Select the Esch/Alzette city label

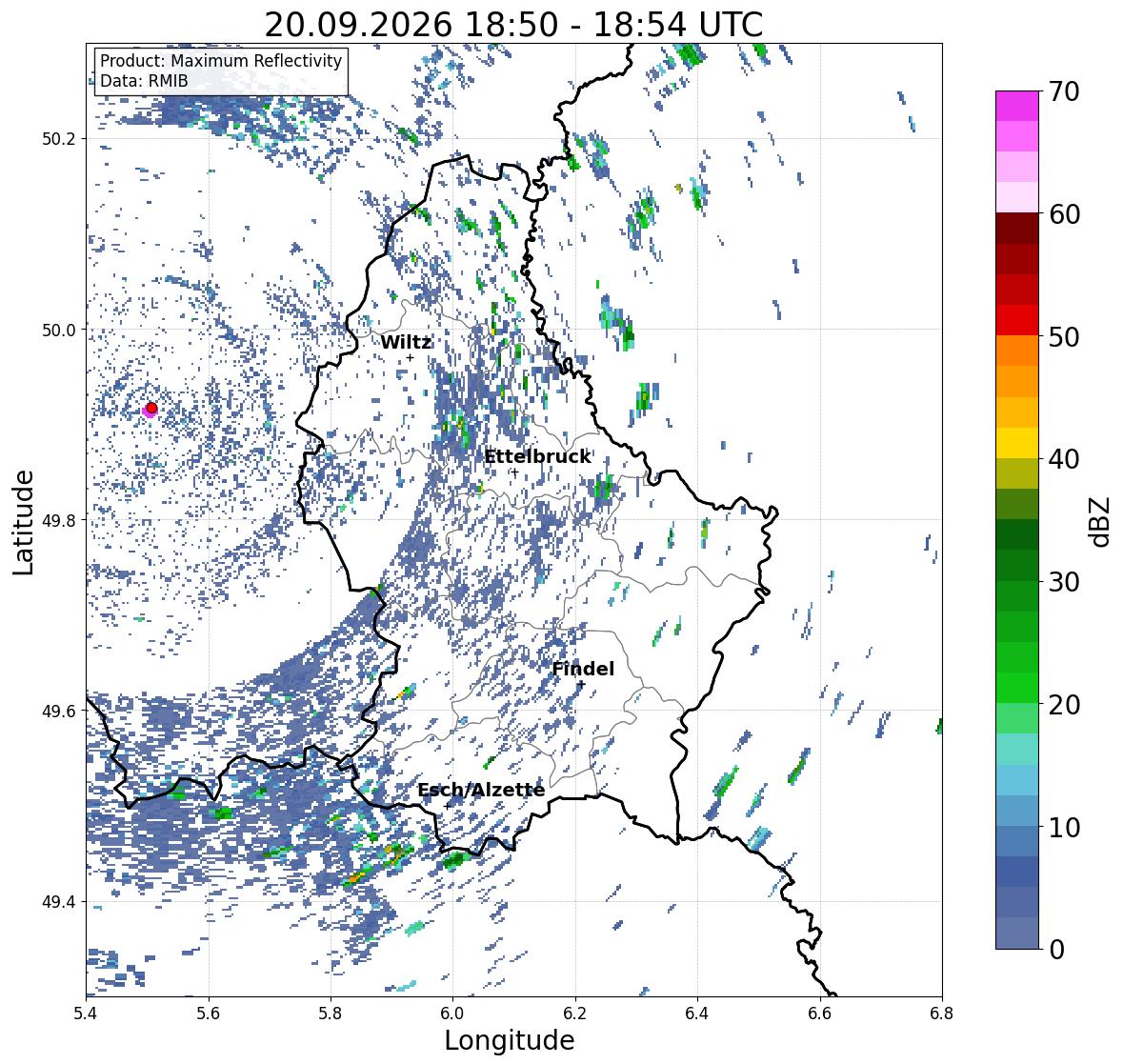pyautogui.click(x=481, y=790)
